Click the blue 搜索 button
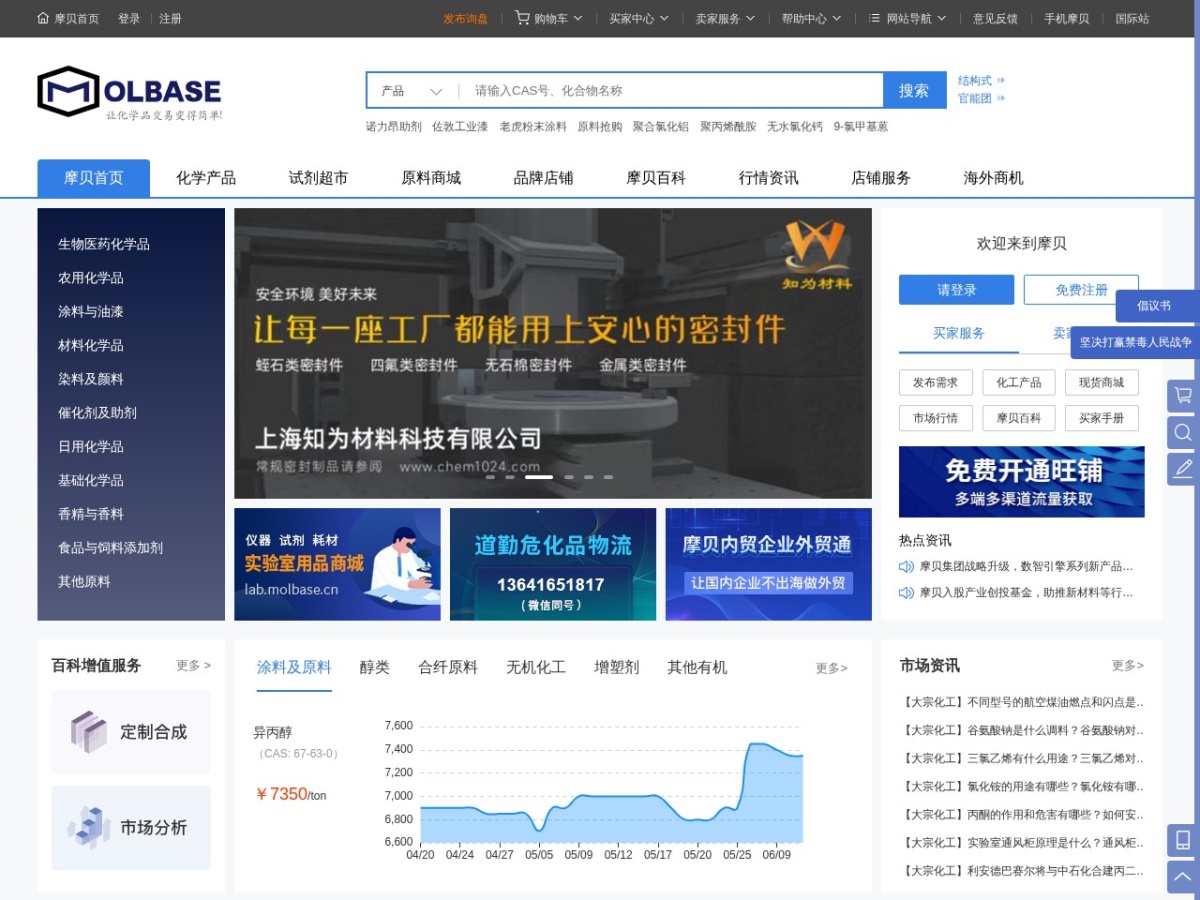The width and height of the screenshot is (1200, 900). tap(914, 90)
